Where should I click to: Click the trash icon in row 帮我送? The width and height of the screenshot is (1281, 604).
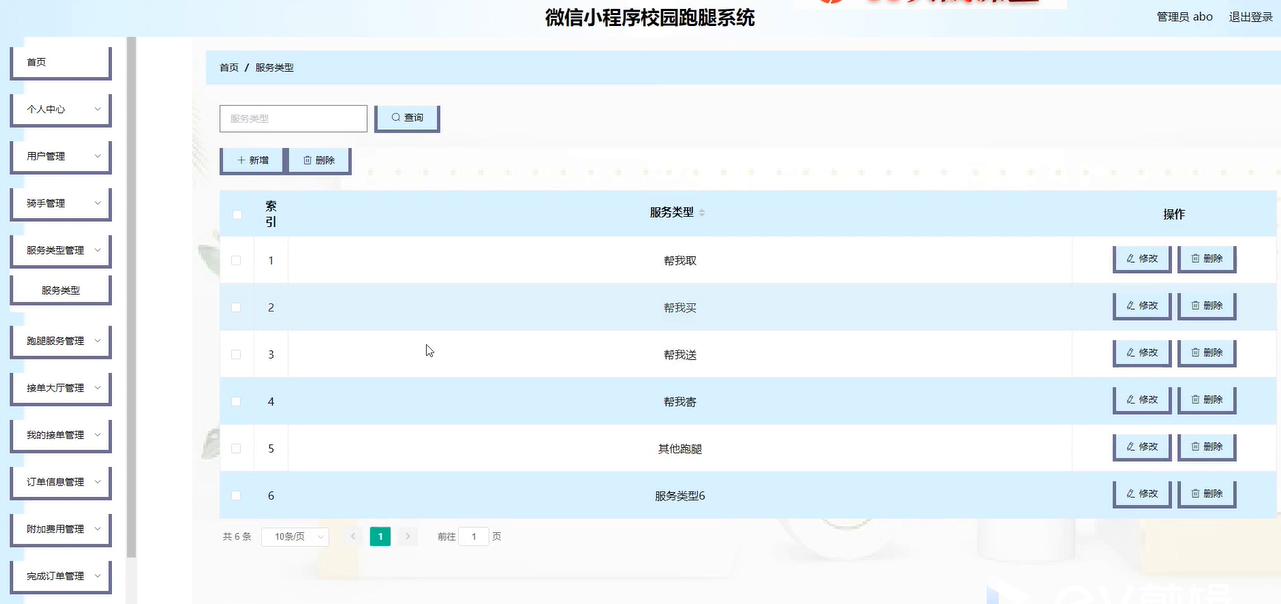(1196, 352)
